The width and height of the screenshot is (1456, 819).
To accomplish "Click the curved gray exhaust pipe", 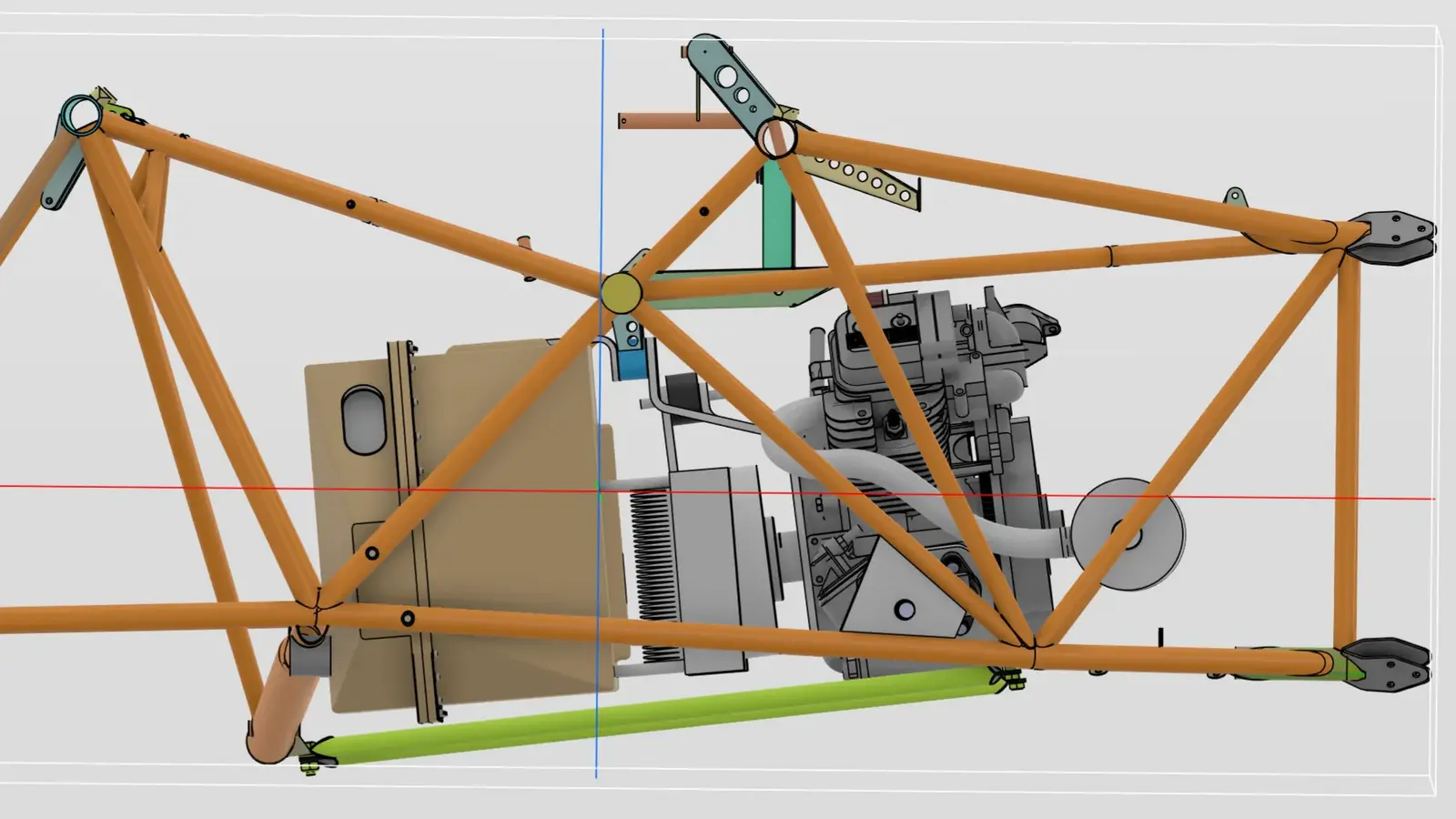I will click(1001, 532).
